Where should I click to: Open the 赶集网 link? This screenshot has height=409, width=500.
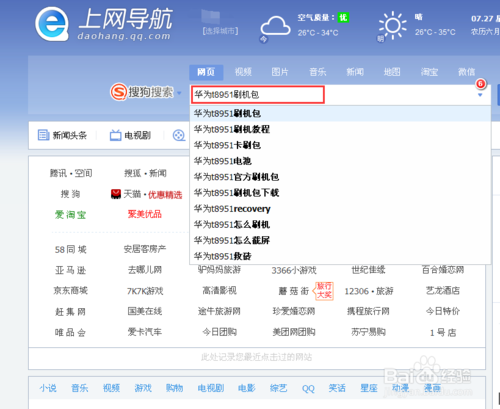point(70,312)
